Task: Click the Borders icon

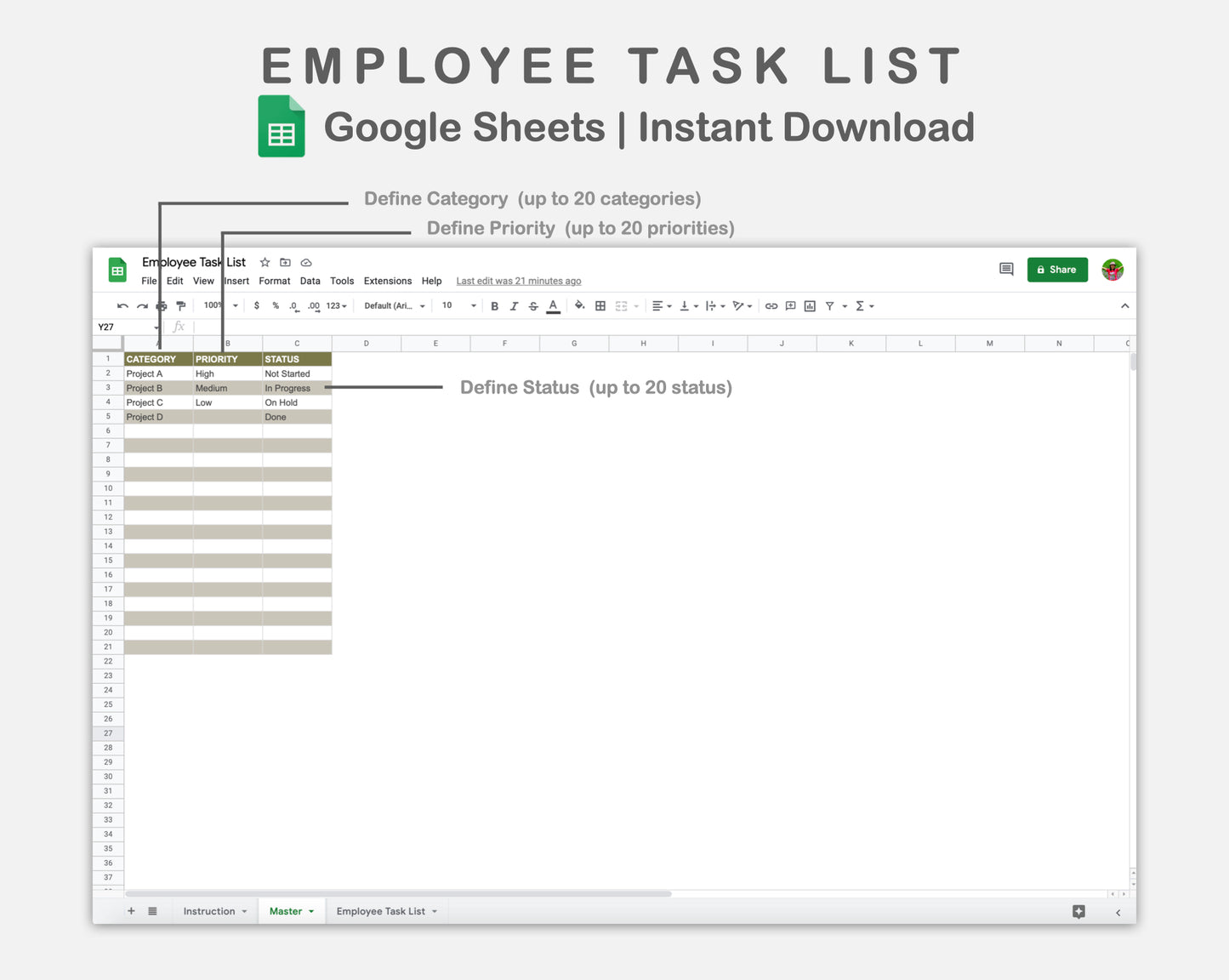Action: point(600,305)
